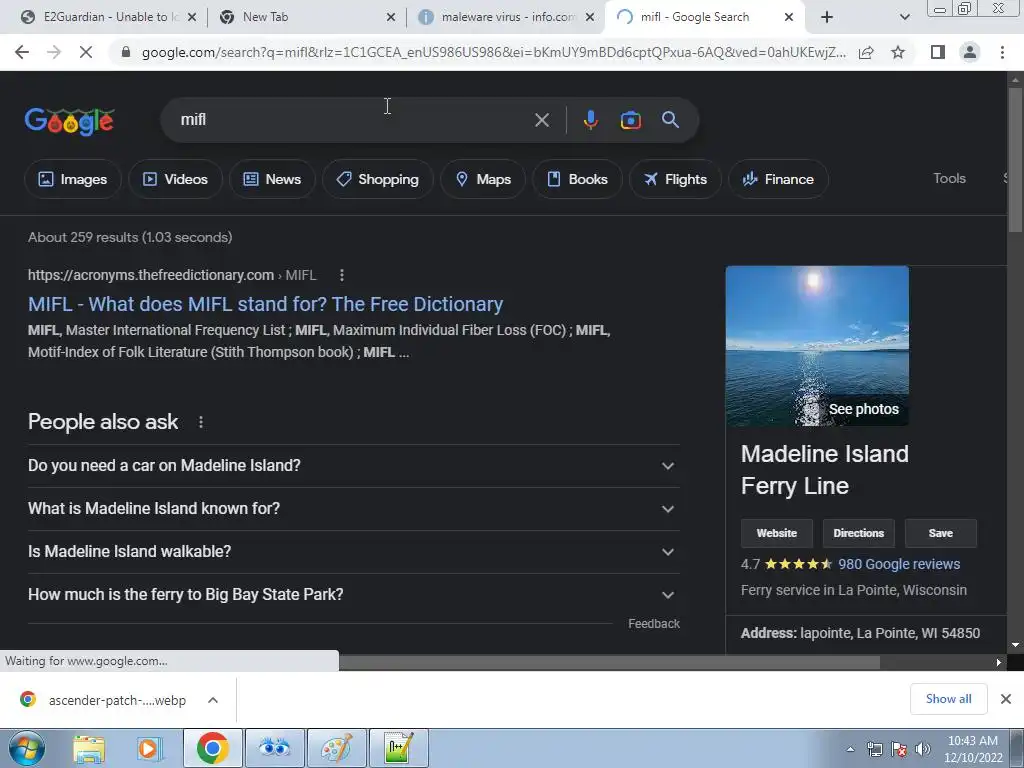The width and height of the screenshot is (1024, 768).
Task: Filter results by Flights
Action: tap(675, 179)
